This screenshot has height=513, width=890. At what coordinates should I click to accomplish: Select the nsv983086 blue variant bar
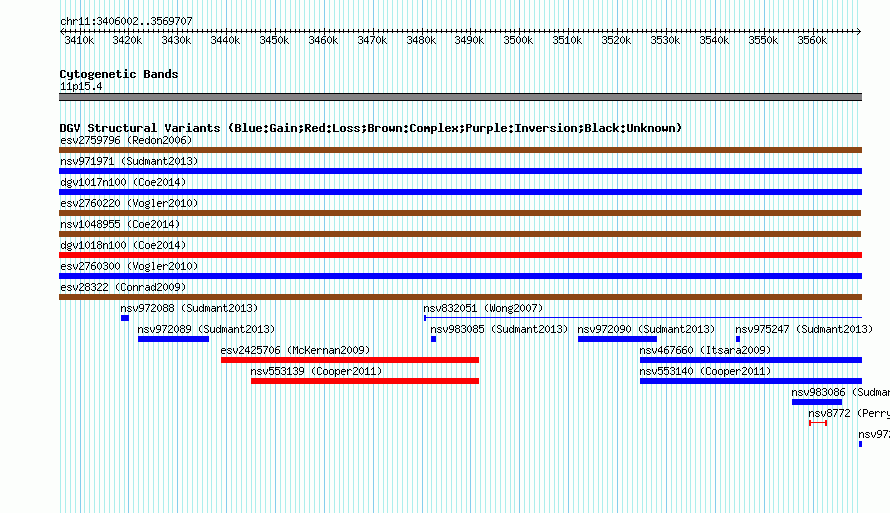point(817,402)
